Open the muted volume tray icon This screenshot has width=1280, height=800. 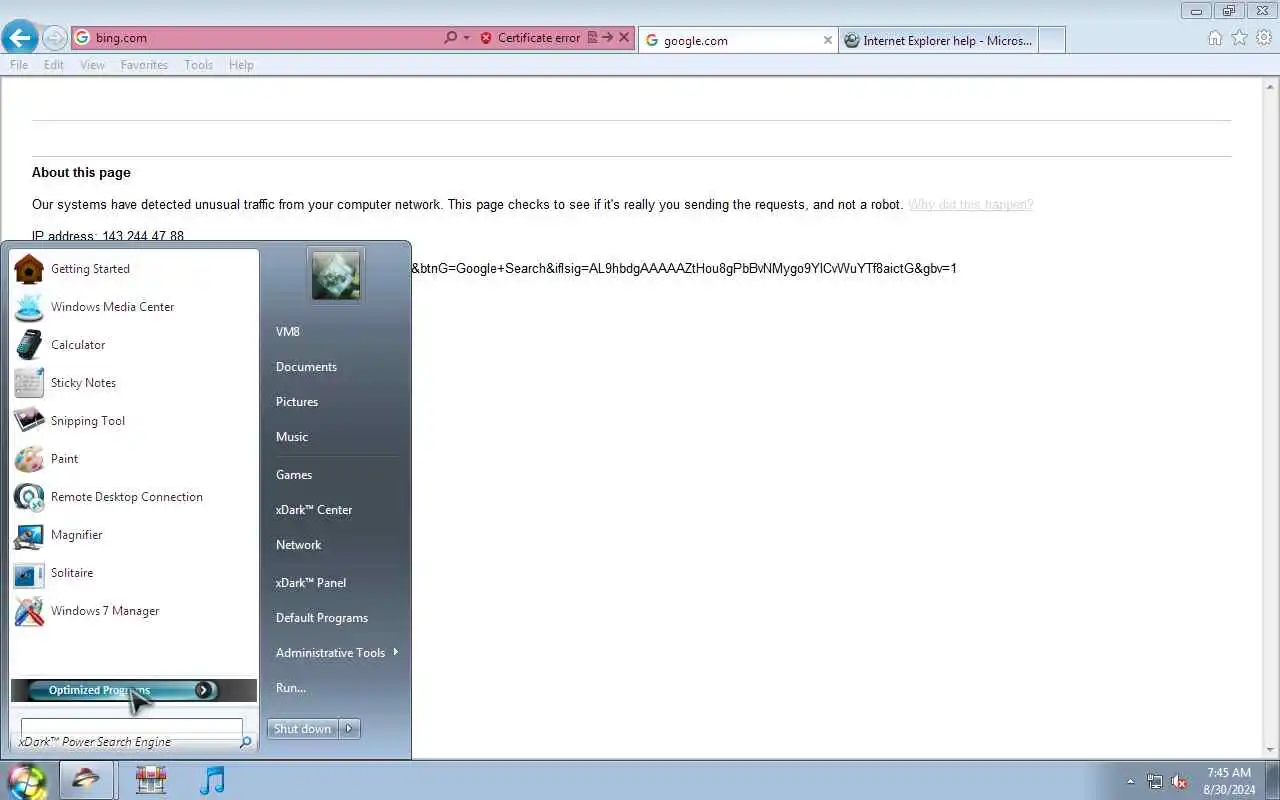[1180, 781]
